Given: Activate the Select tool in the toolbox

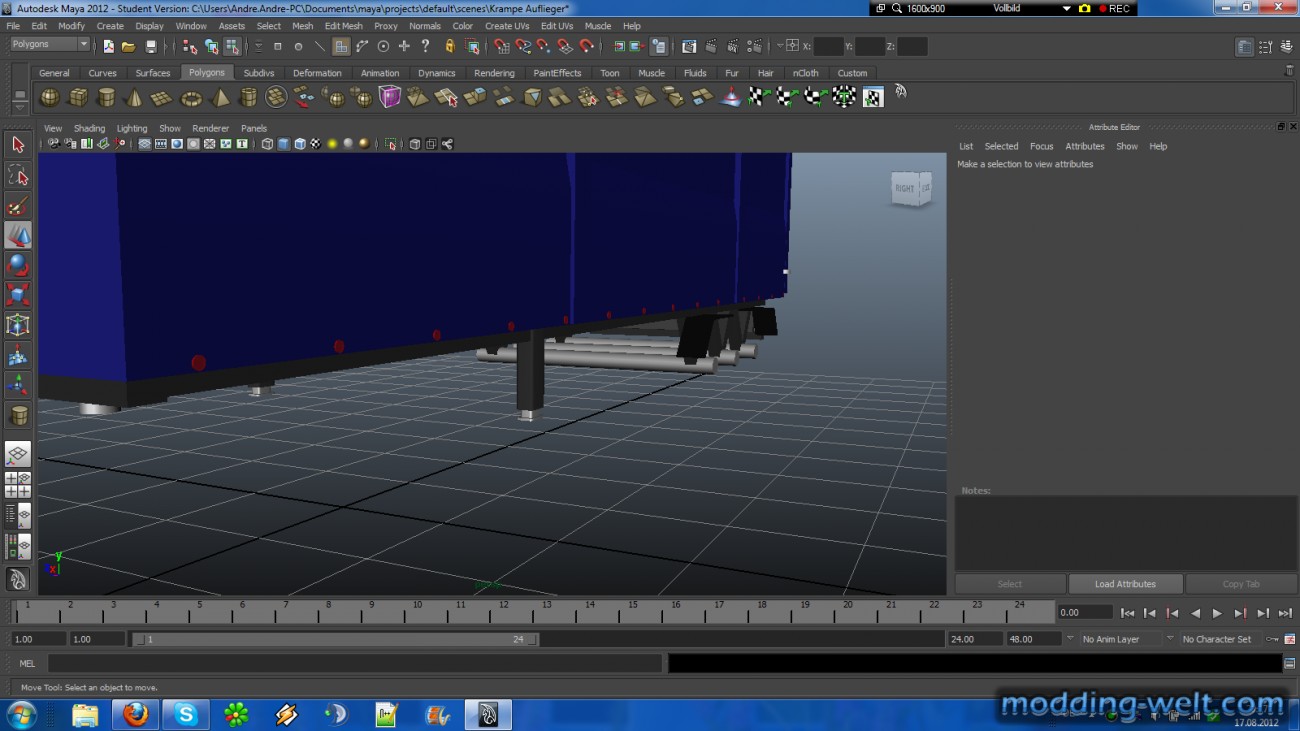Looking at the screenshot, I should (18, 145).
